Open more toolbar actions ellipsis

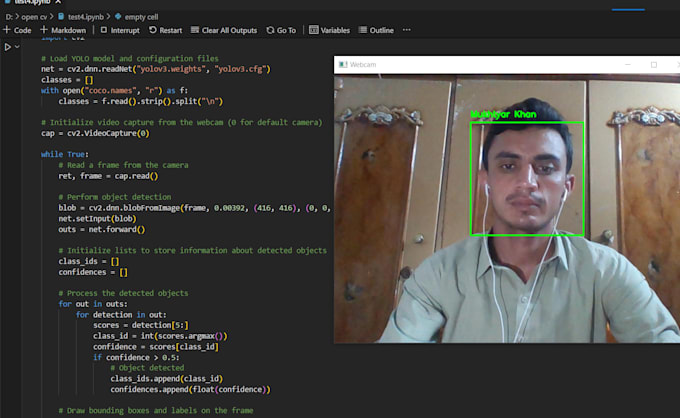[x=406, y=30]
